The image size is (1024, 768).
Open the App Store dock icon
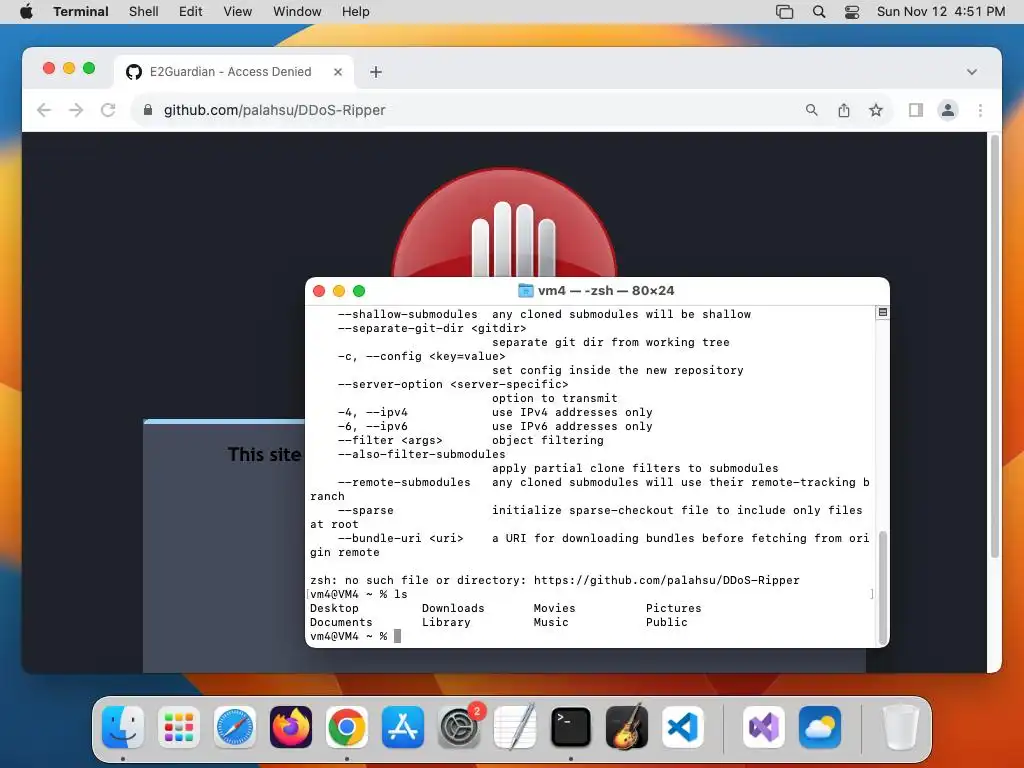point(403,727)
